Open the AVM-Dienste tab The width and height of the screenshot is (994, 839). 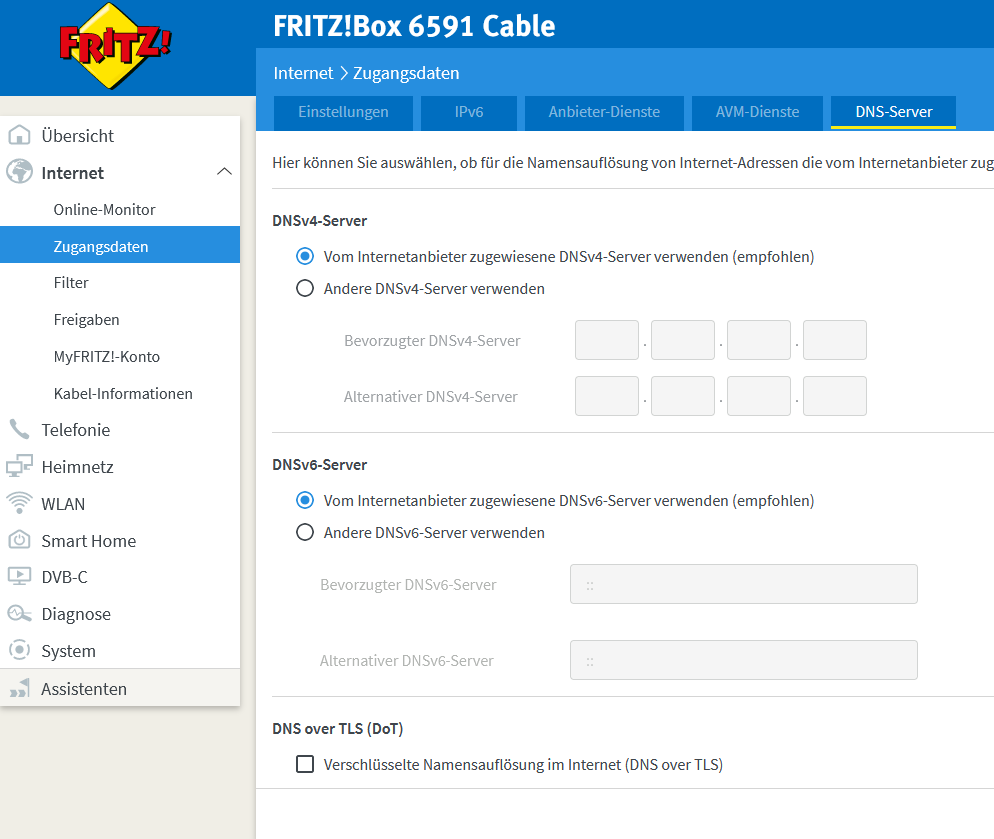point(757,112)
